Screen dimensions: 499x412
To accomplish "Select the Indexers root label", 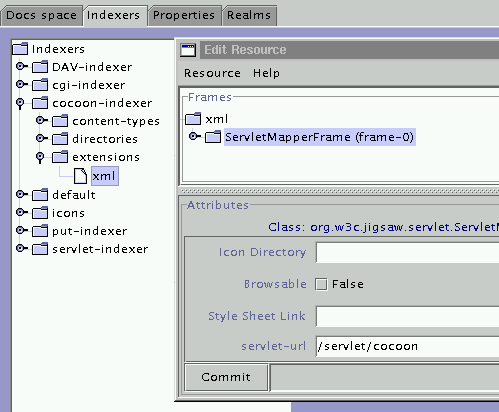I will 58,49.
